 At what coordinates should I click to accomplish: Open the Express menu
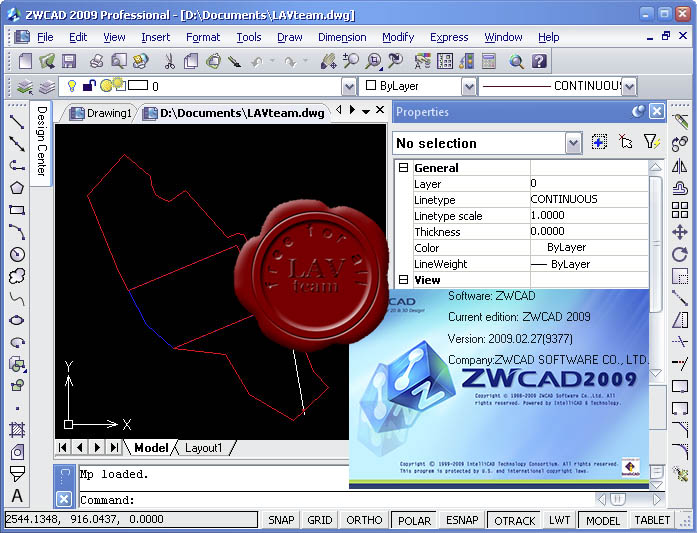449,37
